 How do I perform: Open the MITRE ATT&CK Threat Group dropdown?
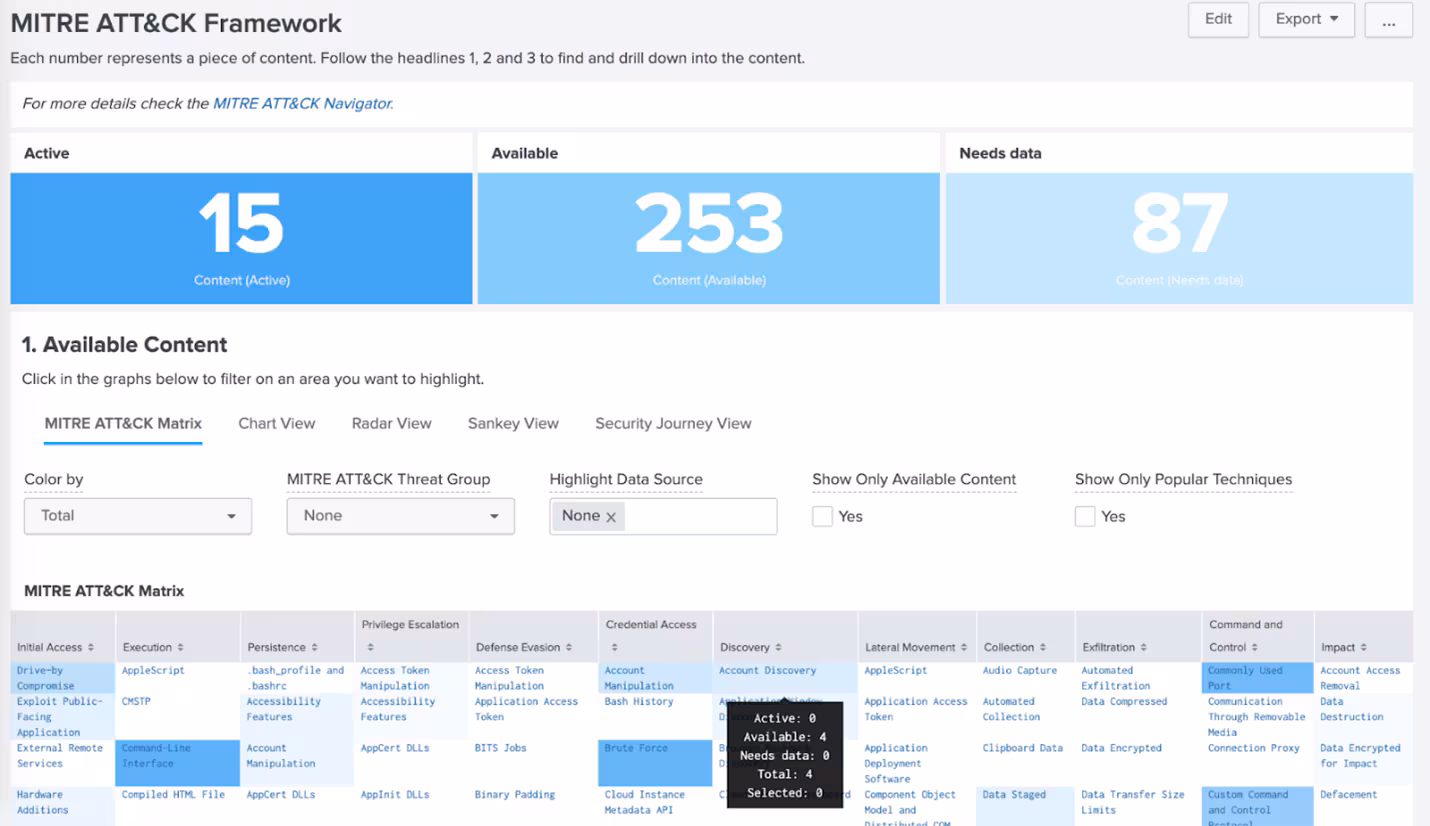pos(400,516)
